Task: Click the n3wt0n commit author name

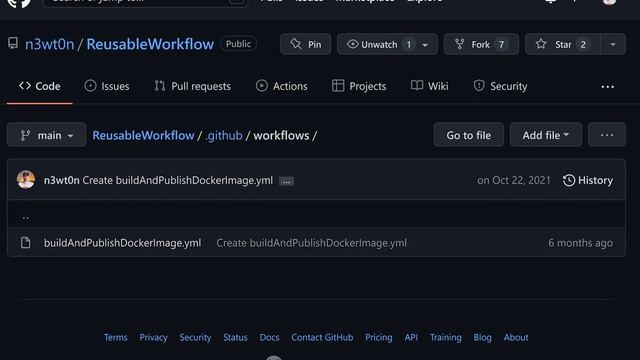Action: coord(62,180)
